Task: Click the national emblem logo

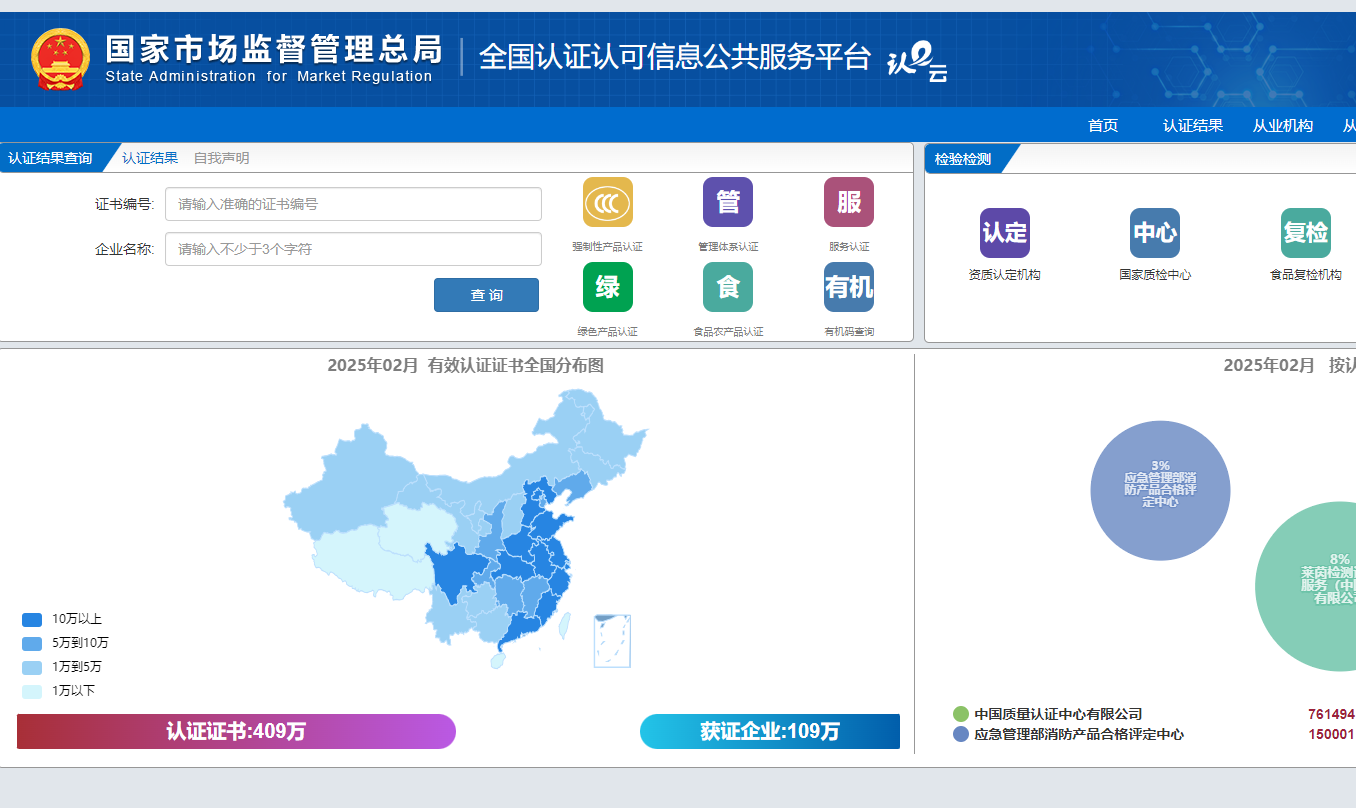Action: pos(62,60)
